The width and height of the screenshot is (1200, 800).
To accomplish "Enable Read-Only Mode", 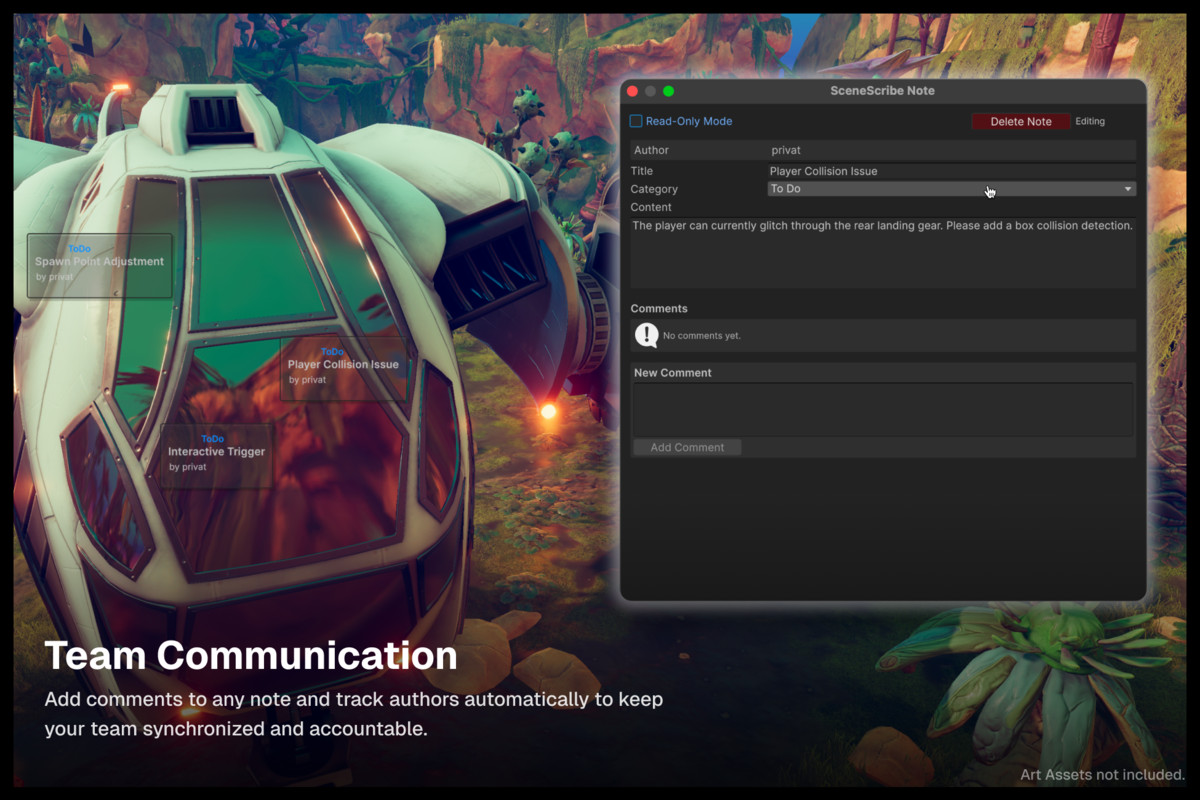I will click(636, 120).
